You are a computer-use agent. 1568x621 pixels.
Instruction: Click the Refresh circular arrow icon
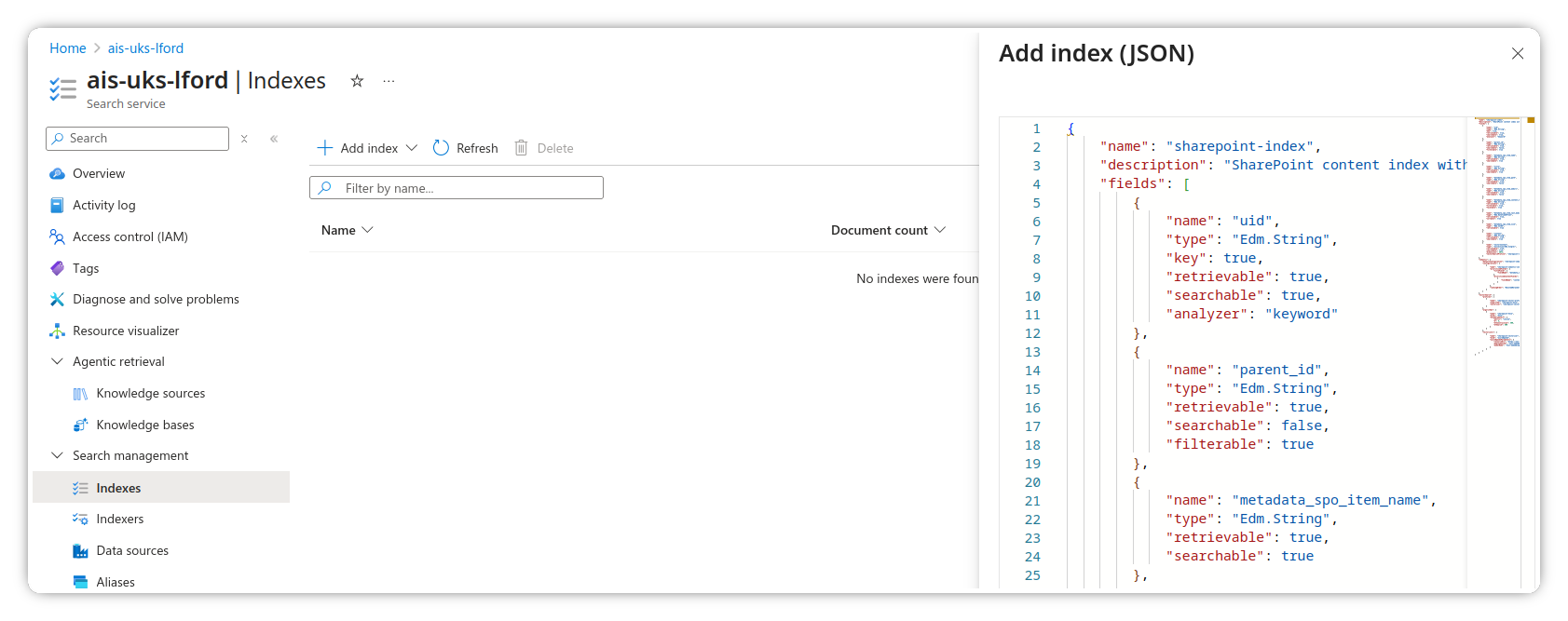[x=441, y=148]
